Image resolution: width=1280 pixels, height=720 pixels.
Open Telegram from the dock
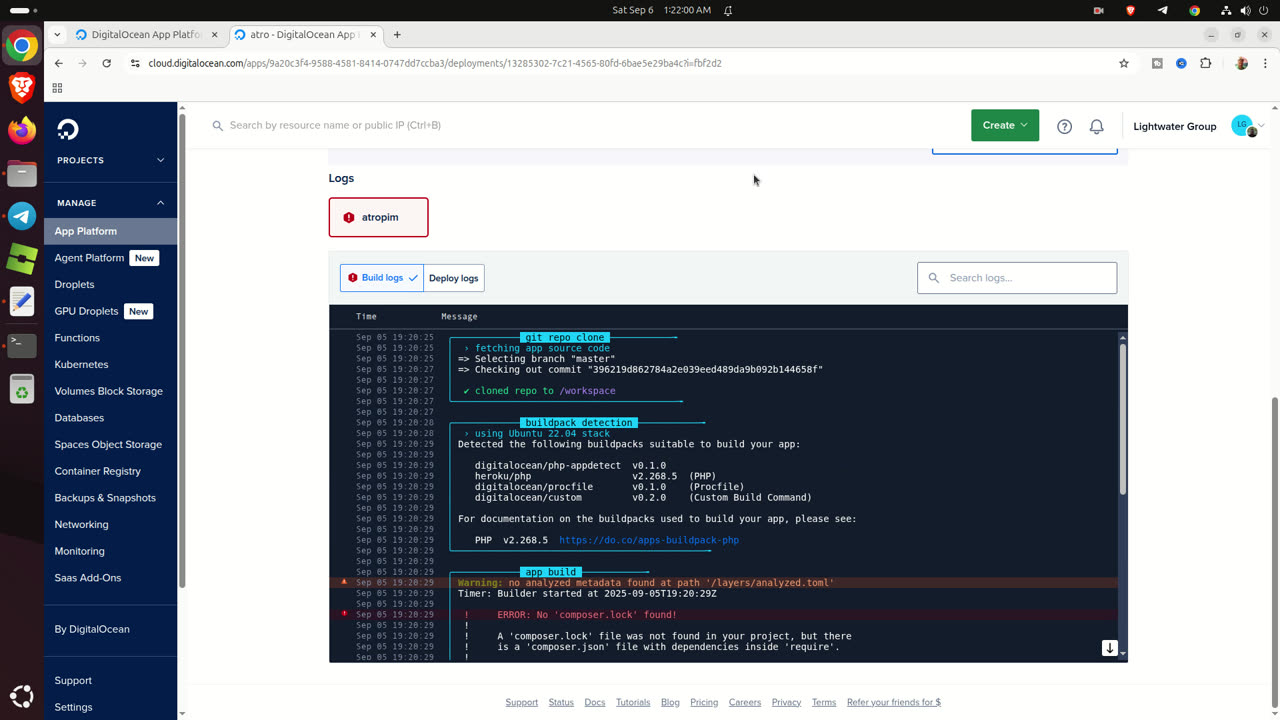click(22, 216)
